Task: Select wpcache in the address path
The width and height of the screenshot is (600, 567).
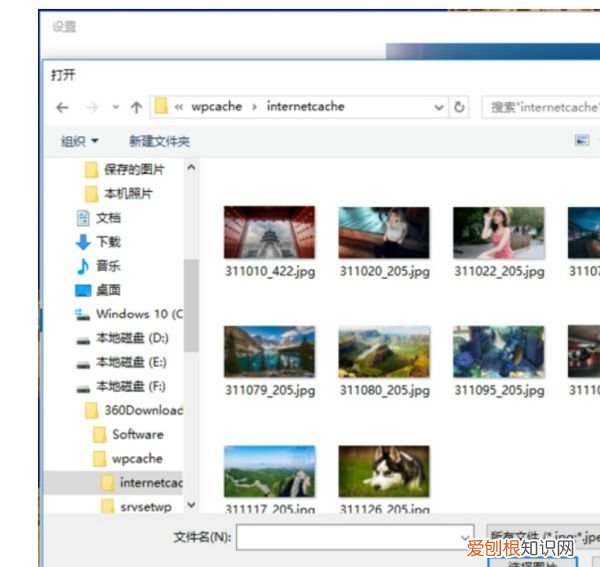Action: pos(217,106)
